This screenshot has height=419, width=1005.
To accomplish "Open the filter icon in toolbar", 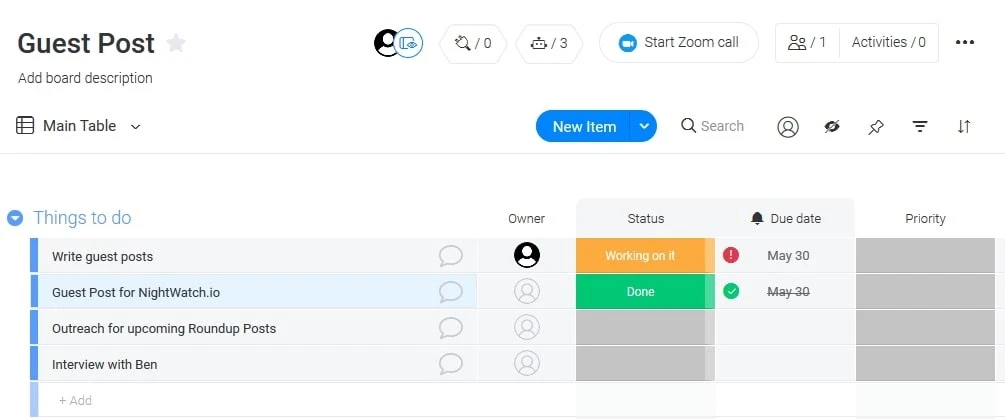I will [920, 127].
